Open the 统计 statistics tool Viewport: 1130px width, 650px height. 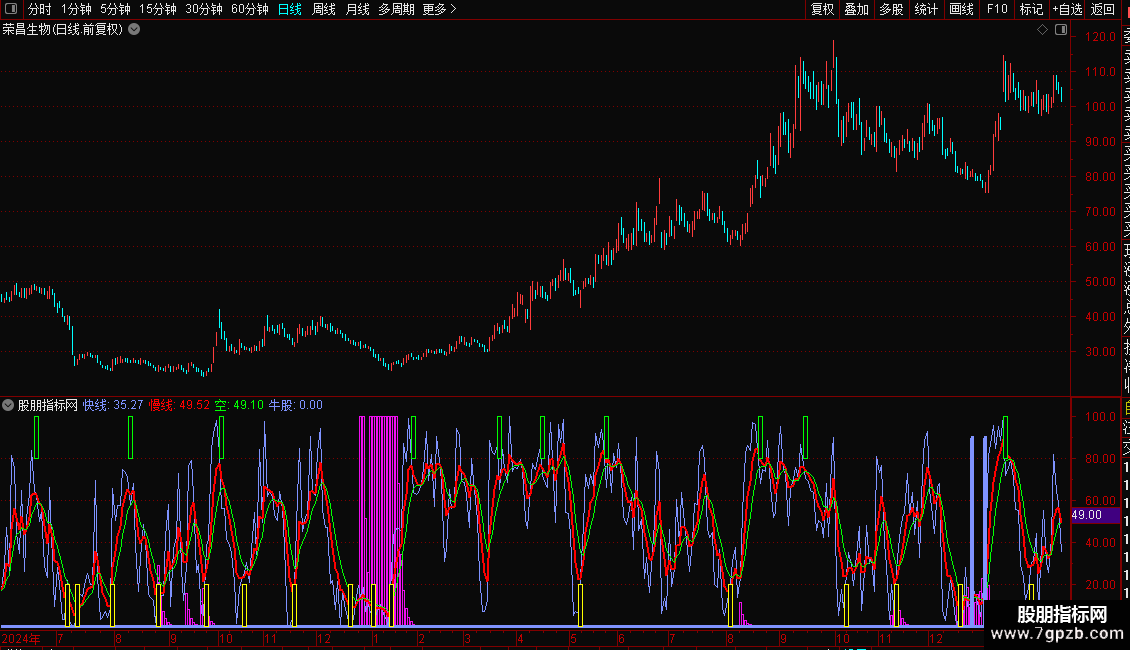pyautogui.click(x=926, y=9)
